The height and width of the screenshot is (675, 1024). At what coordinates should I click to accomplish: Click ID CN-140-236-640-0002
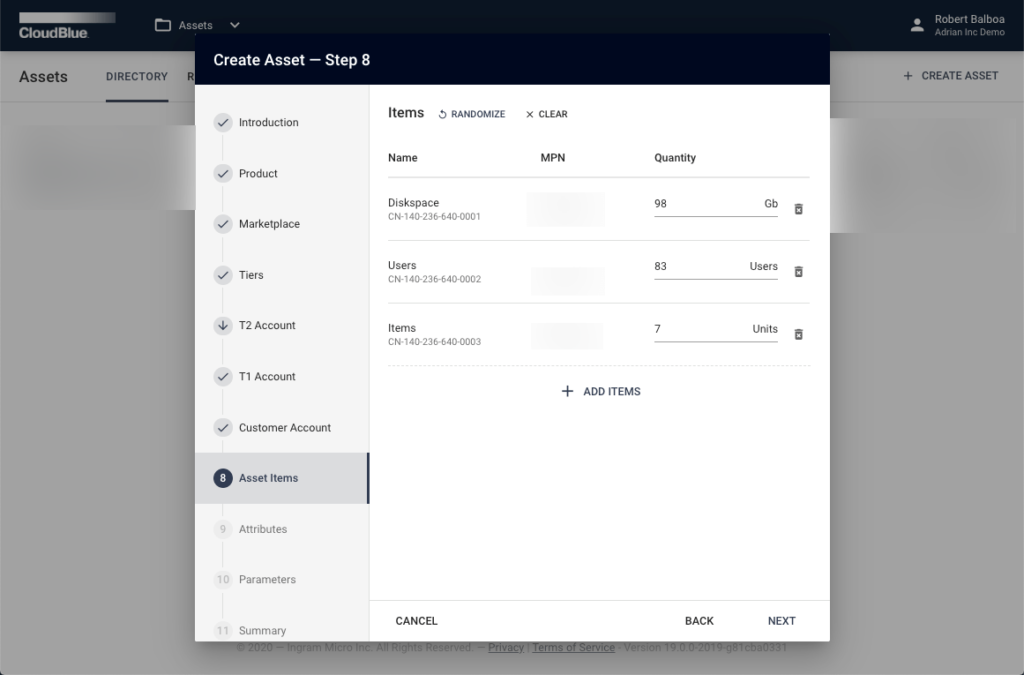434,279
